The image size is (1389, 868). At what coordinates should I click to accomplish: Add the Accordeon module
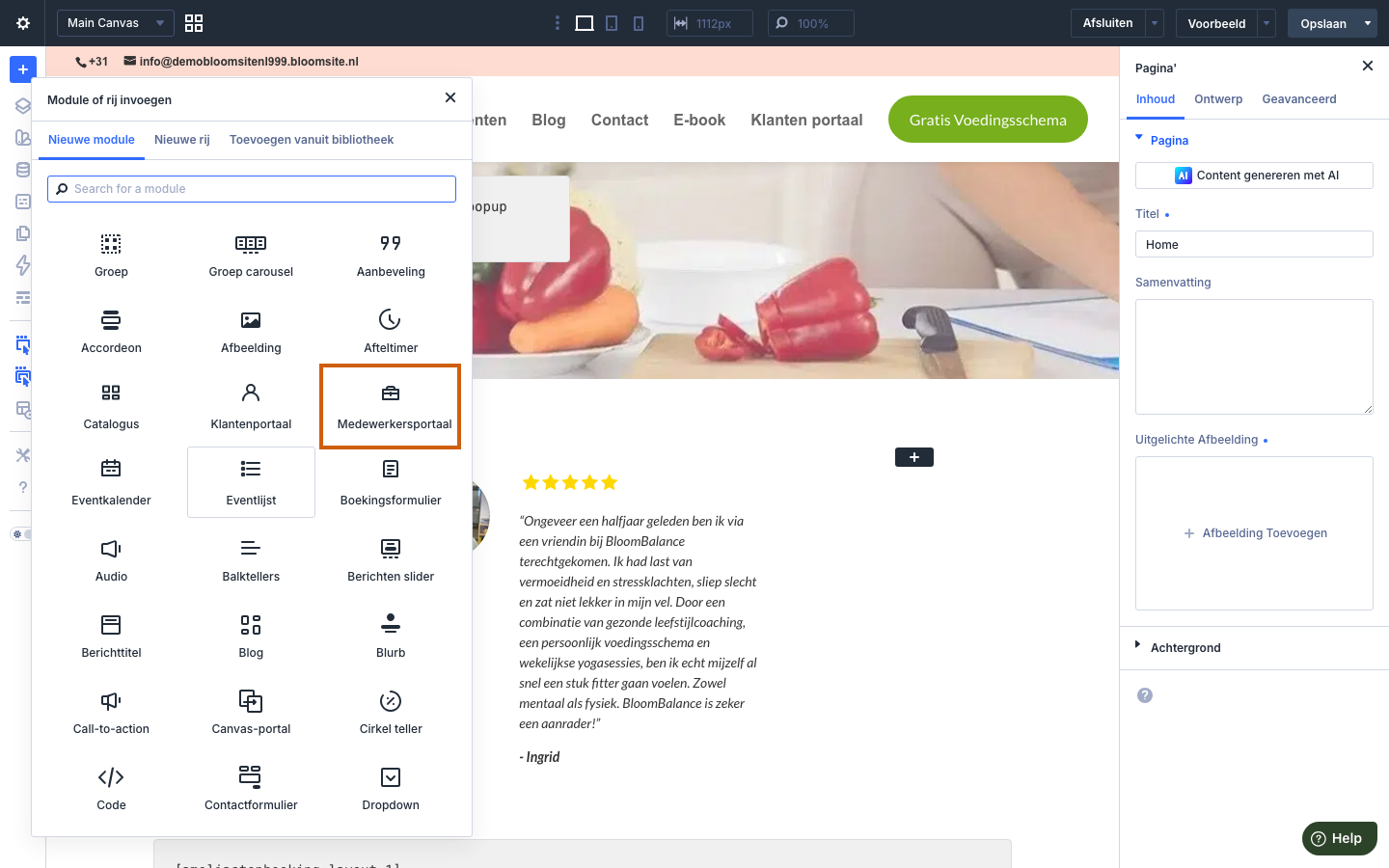pyautogui.click(x=111, y=331)
